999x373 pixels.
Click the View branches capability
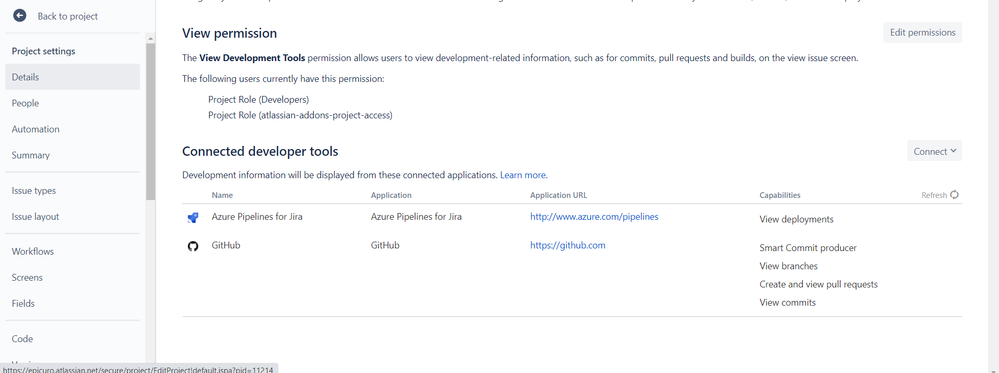pos(788,266)
